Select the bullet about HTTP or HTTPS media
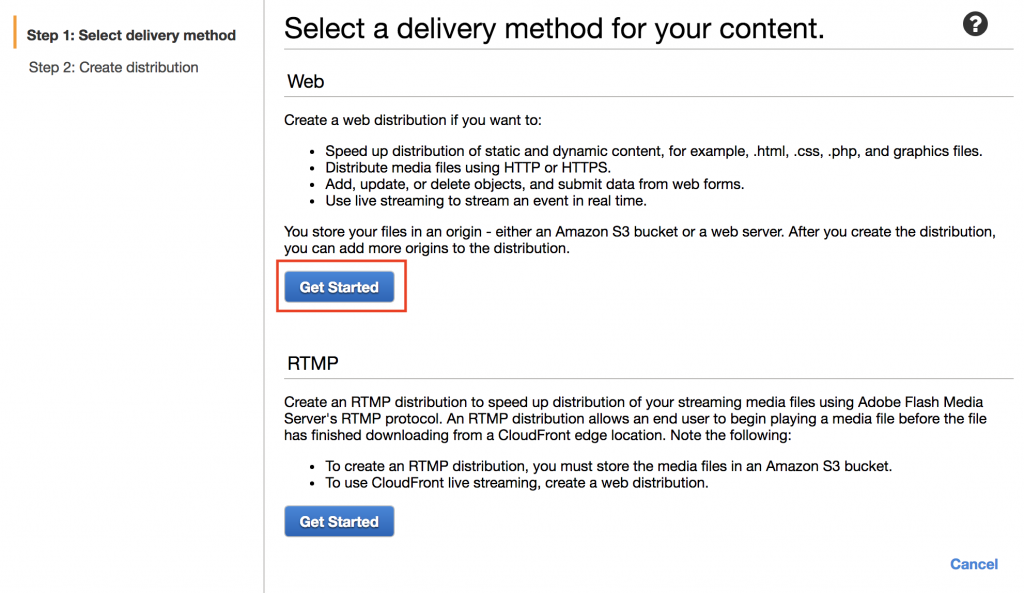This screenshot has width=1024, height=593. (x=468, y=168)
